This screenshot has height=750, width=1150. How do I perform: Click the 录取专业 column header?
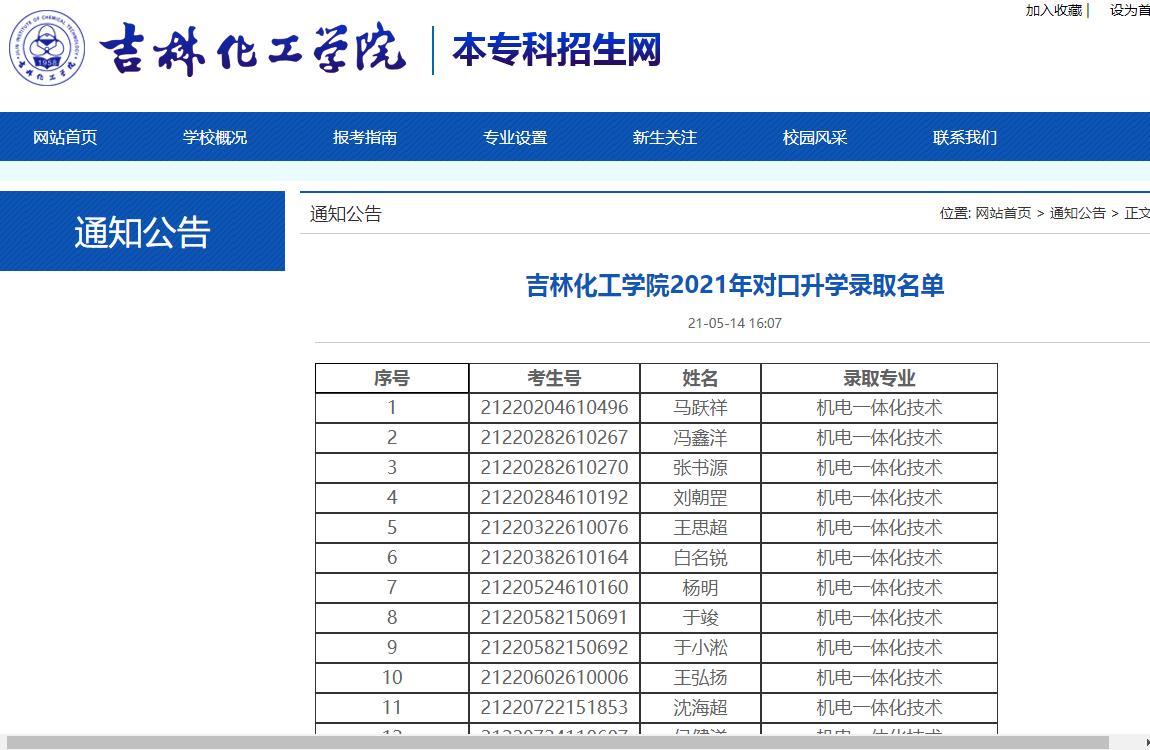point(879,378)
